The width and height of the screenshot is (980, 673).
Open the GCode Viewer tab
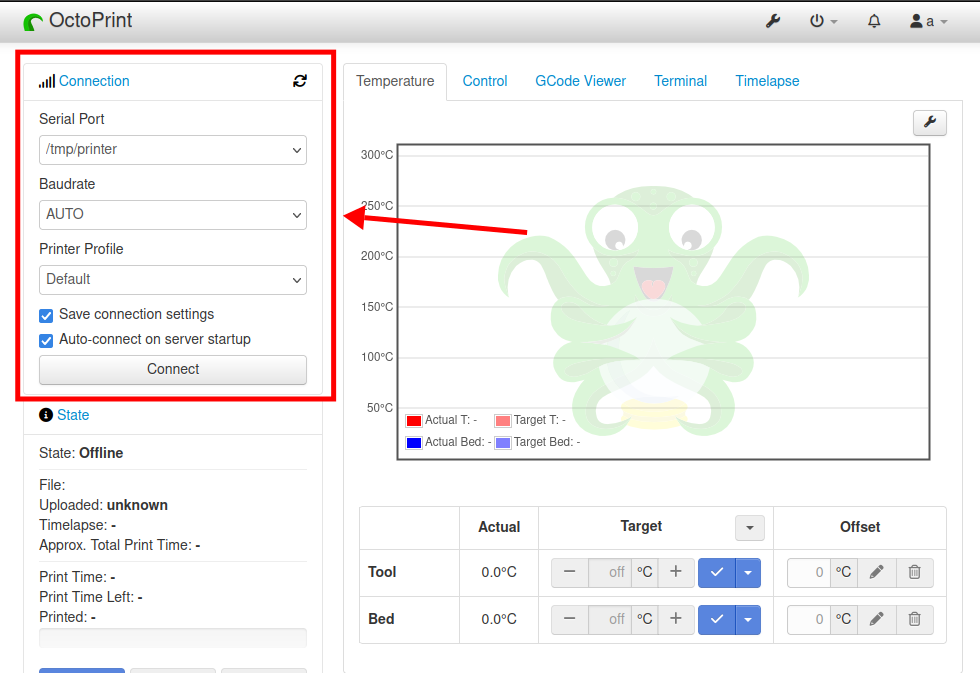(581, 81)
